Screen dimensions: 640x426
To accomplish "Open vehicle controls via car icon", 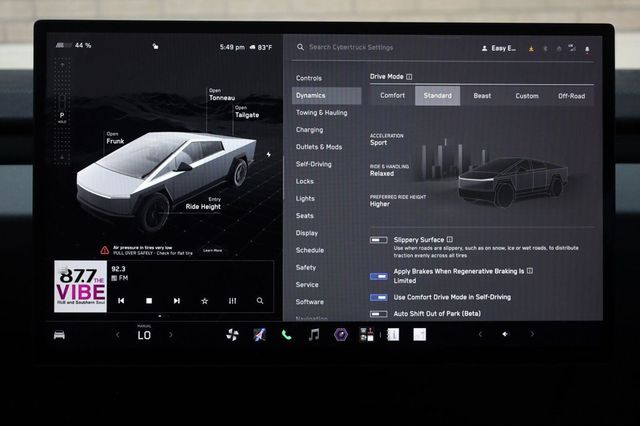I will 59,335.
